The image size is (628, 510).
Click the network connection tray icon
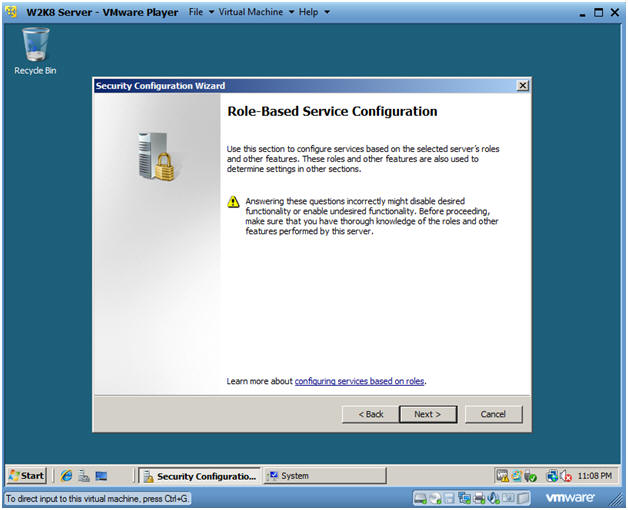point(552,476)
